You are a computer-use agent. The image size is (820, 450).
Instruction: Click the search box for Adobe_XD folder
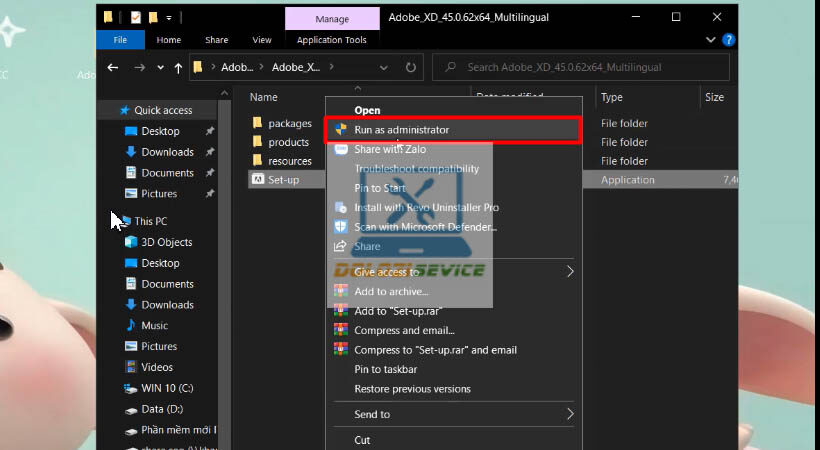(580, 68)
